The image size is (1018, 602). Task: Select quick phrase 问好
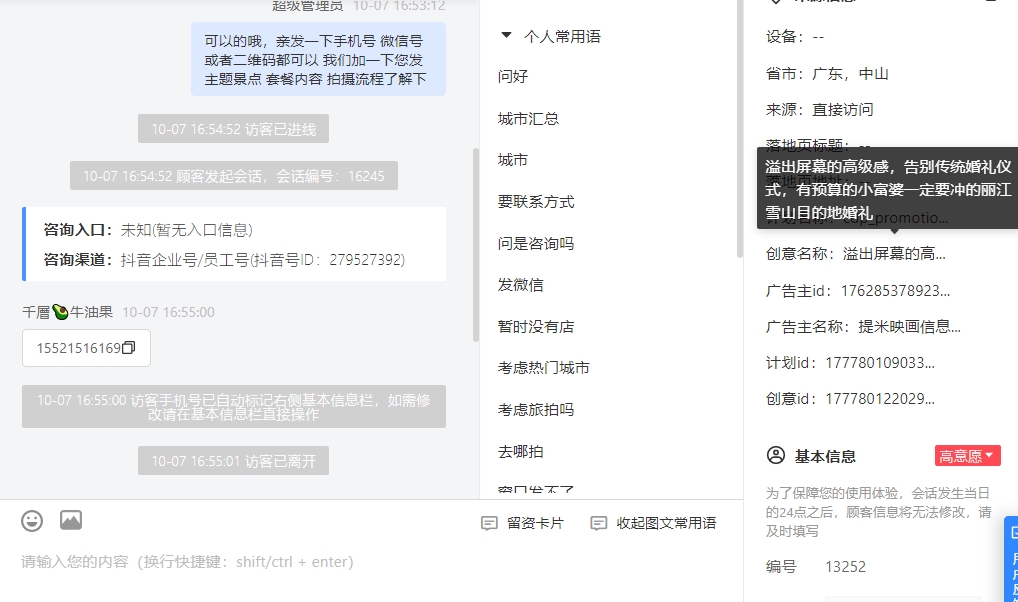[x=513, y=77]
